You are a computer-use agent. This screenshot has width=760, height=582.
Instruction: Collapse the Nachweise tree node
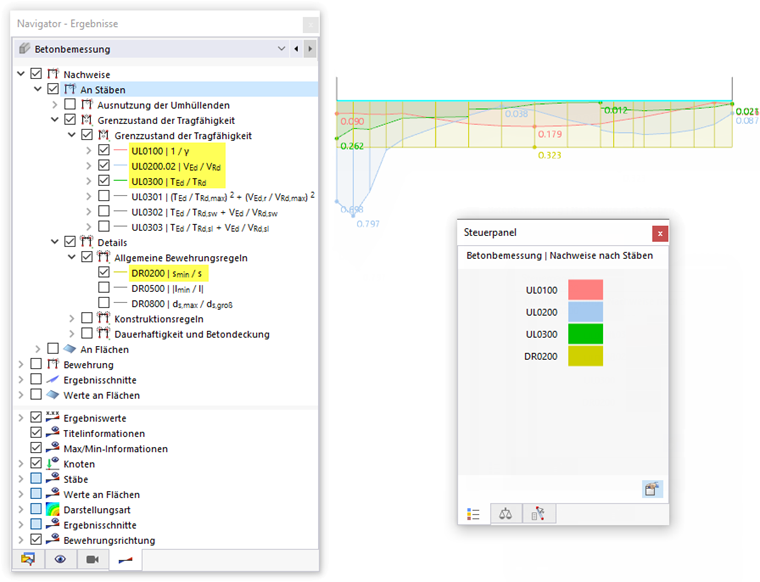(21, 74)
